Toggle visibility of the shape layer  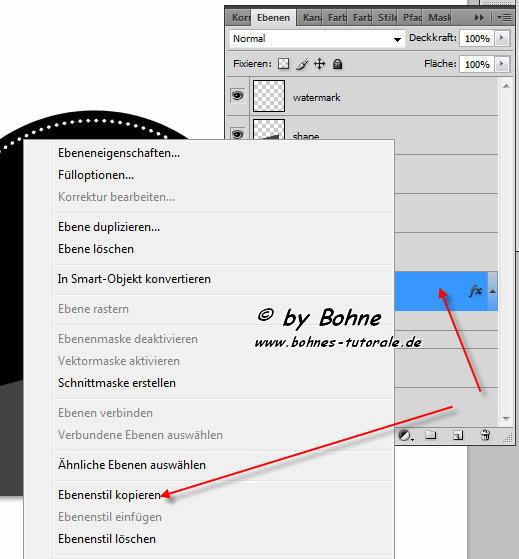(238, 134)
